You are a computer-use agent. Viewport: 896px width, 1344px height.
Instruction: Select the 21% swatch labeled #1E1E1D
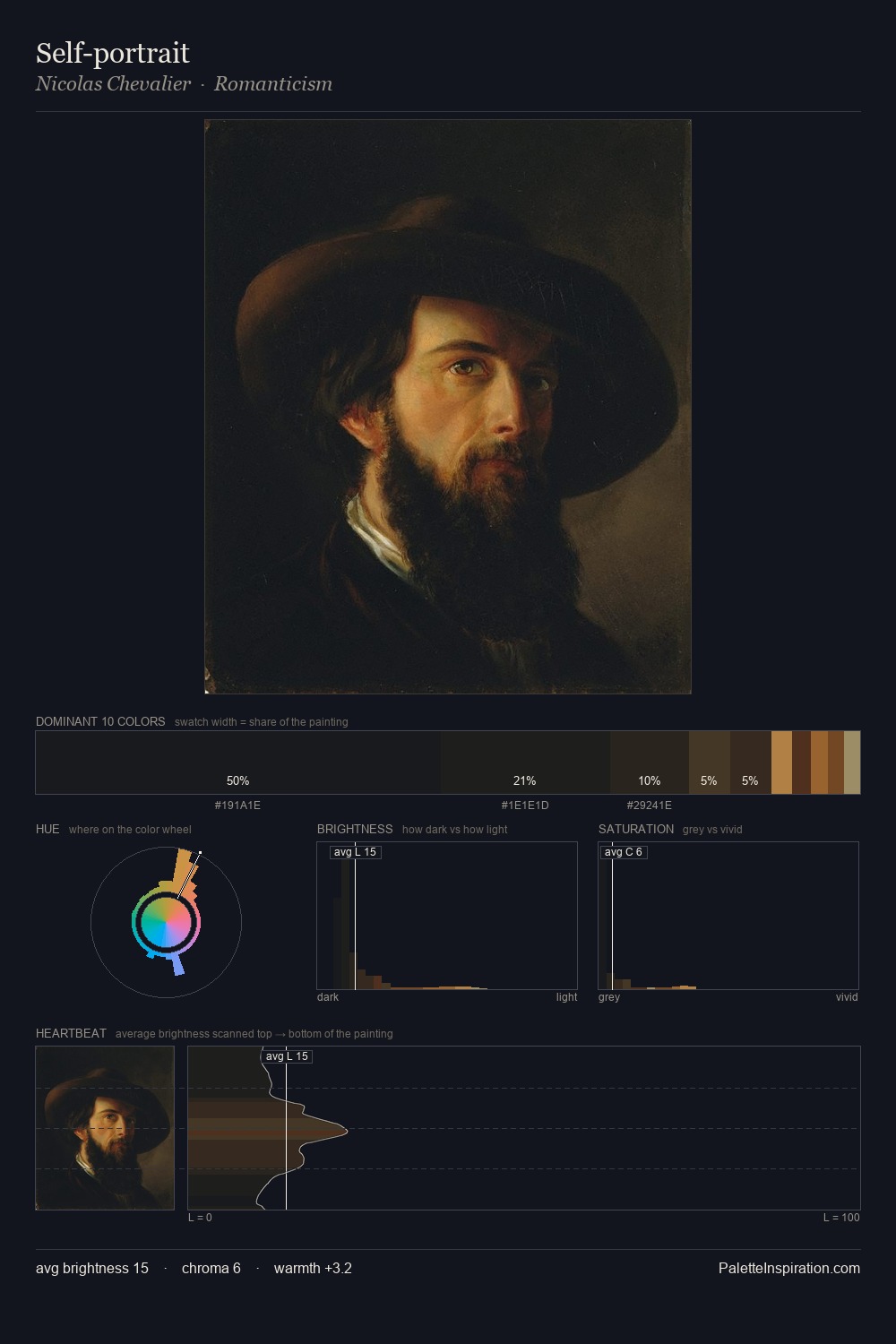tap(525, 762)
